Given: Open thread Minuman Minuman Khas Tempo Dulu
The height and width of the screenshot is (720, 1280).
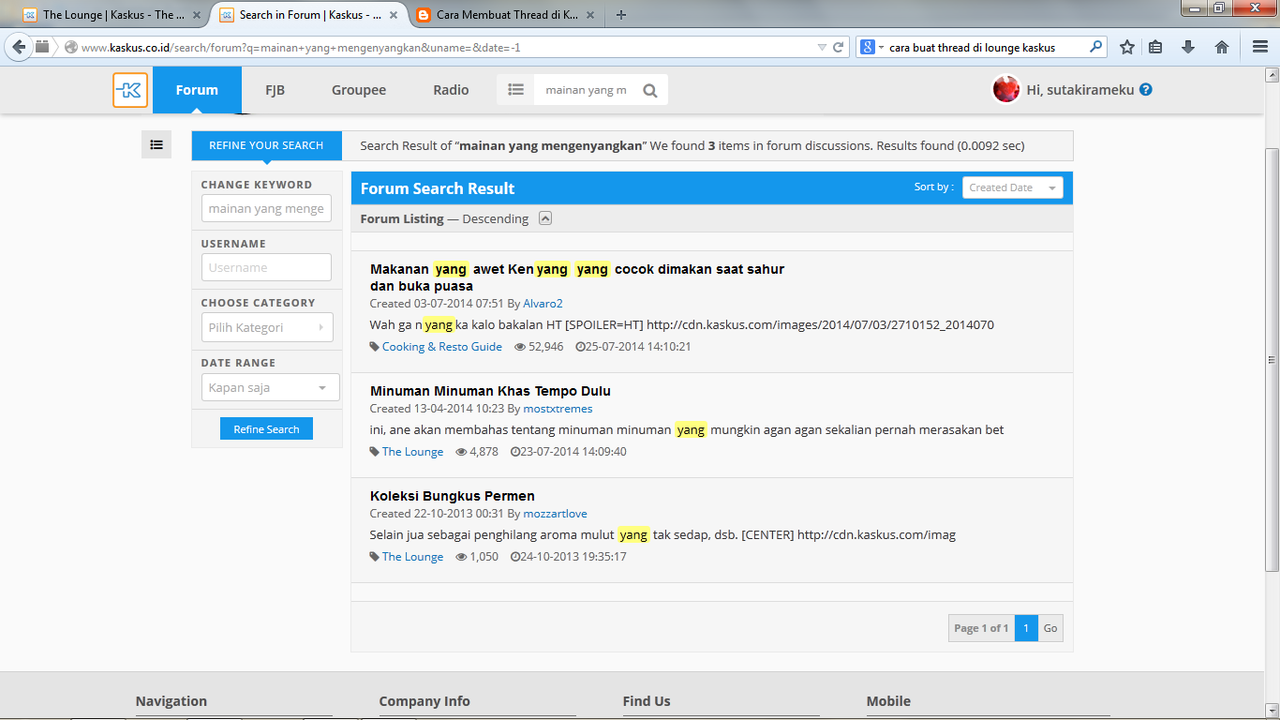Looking at the screenshot, I should (x=490, y=391).
